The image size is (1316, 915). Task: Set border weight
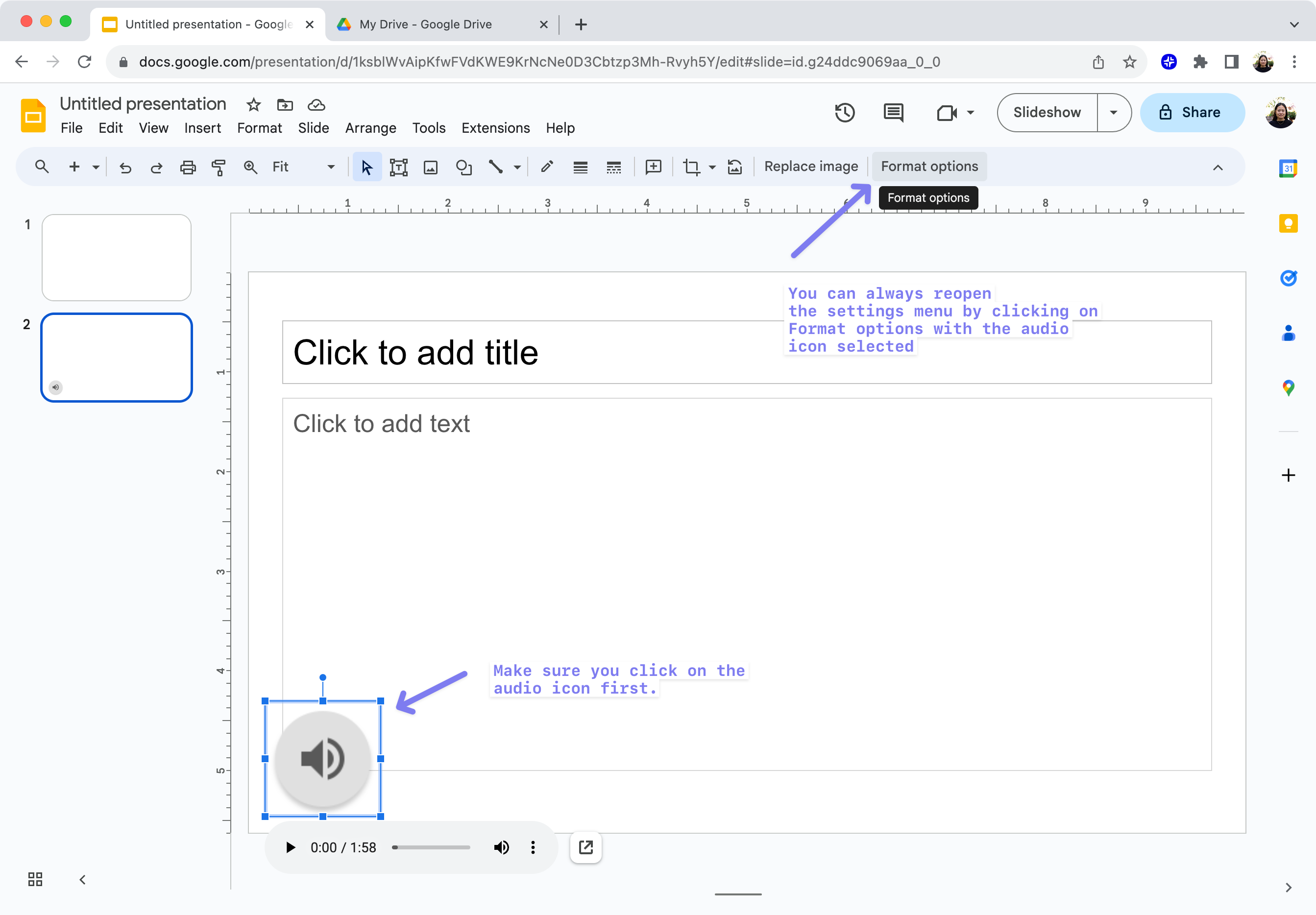click(580, 168)
